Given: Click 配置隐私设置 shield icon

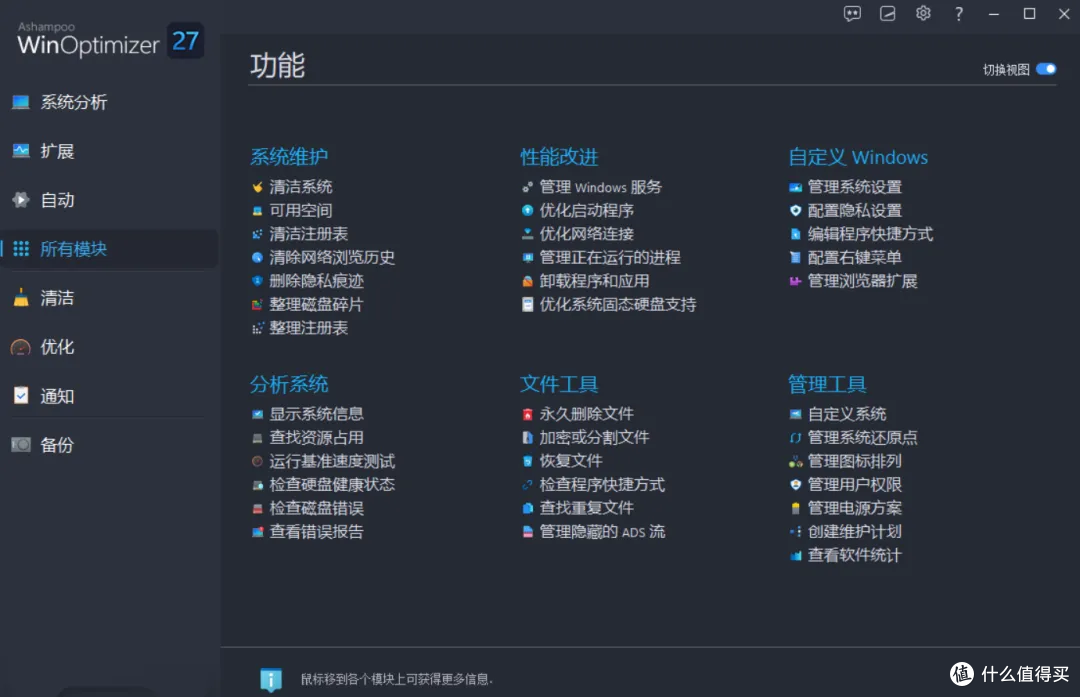Looking at the screenshot, I should pos(795,210).
